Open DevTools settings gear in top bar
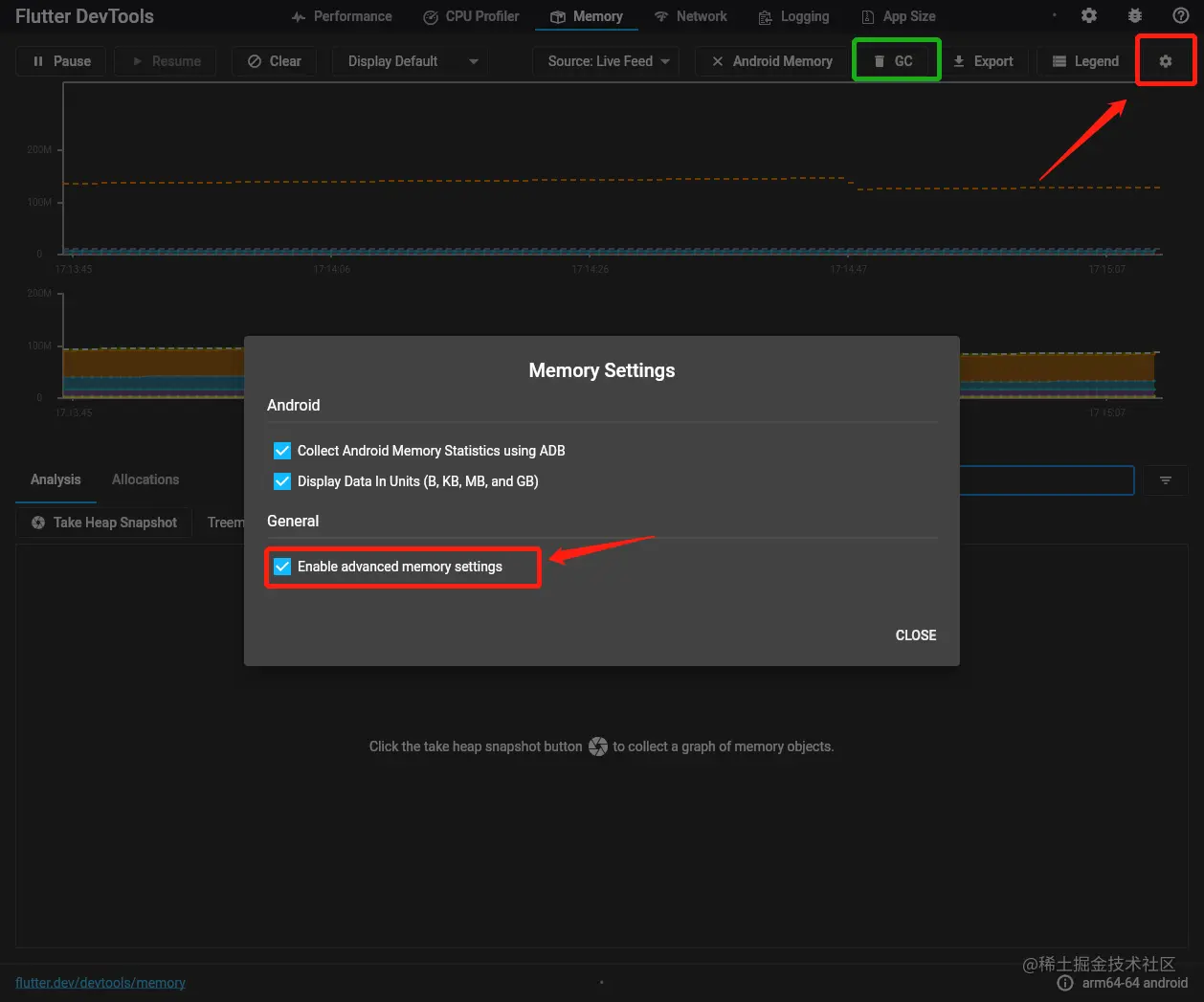This screenshot has width=1204, height=1002. pos(1089,15)
